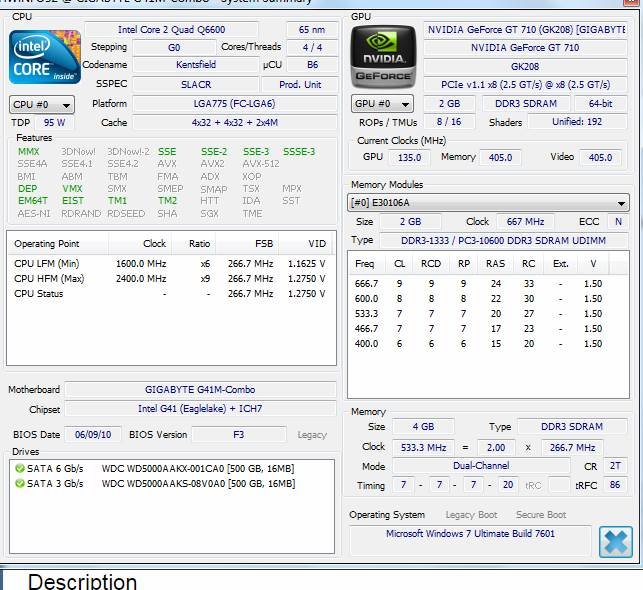Click the green check icon beside SATA 6 Gb/s
643x590 pixels.
click(x=19, y=468)
